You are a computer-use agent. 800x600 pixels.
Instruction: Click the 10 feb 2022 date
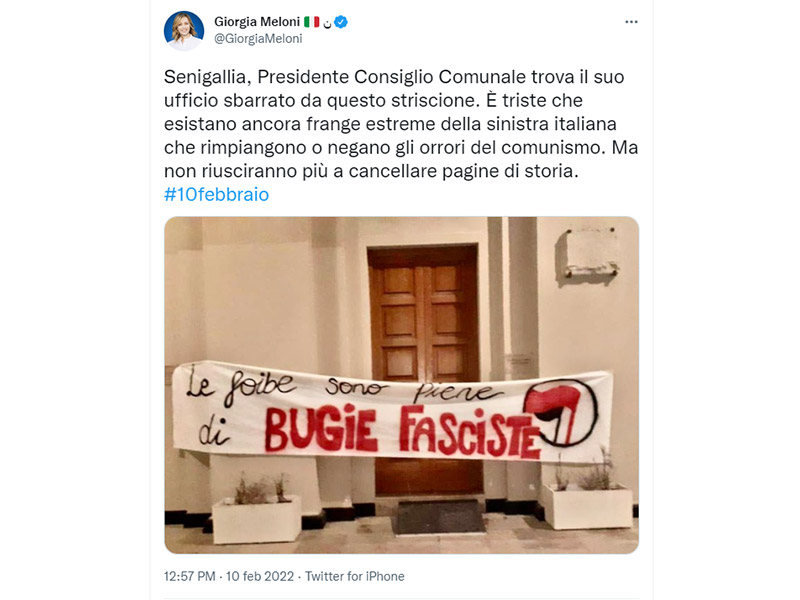click(260, 576)
